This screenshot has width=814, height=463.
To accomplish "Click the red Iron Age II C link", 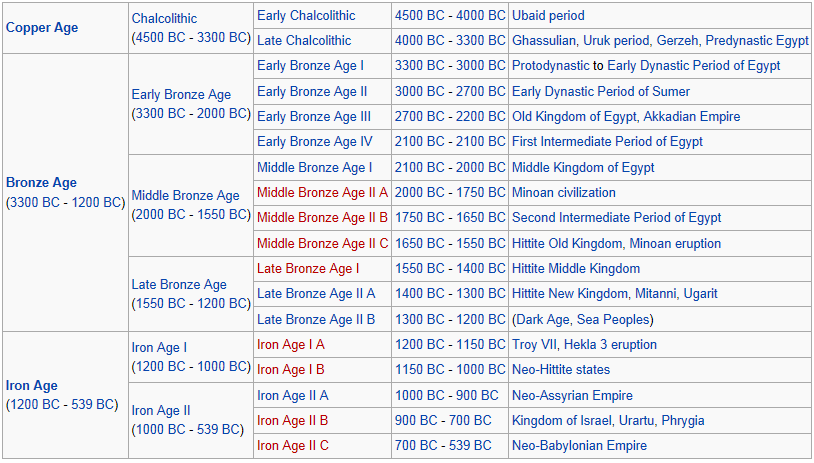I will point(293,445).
